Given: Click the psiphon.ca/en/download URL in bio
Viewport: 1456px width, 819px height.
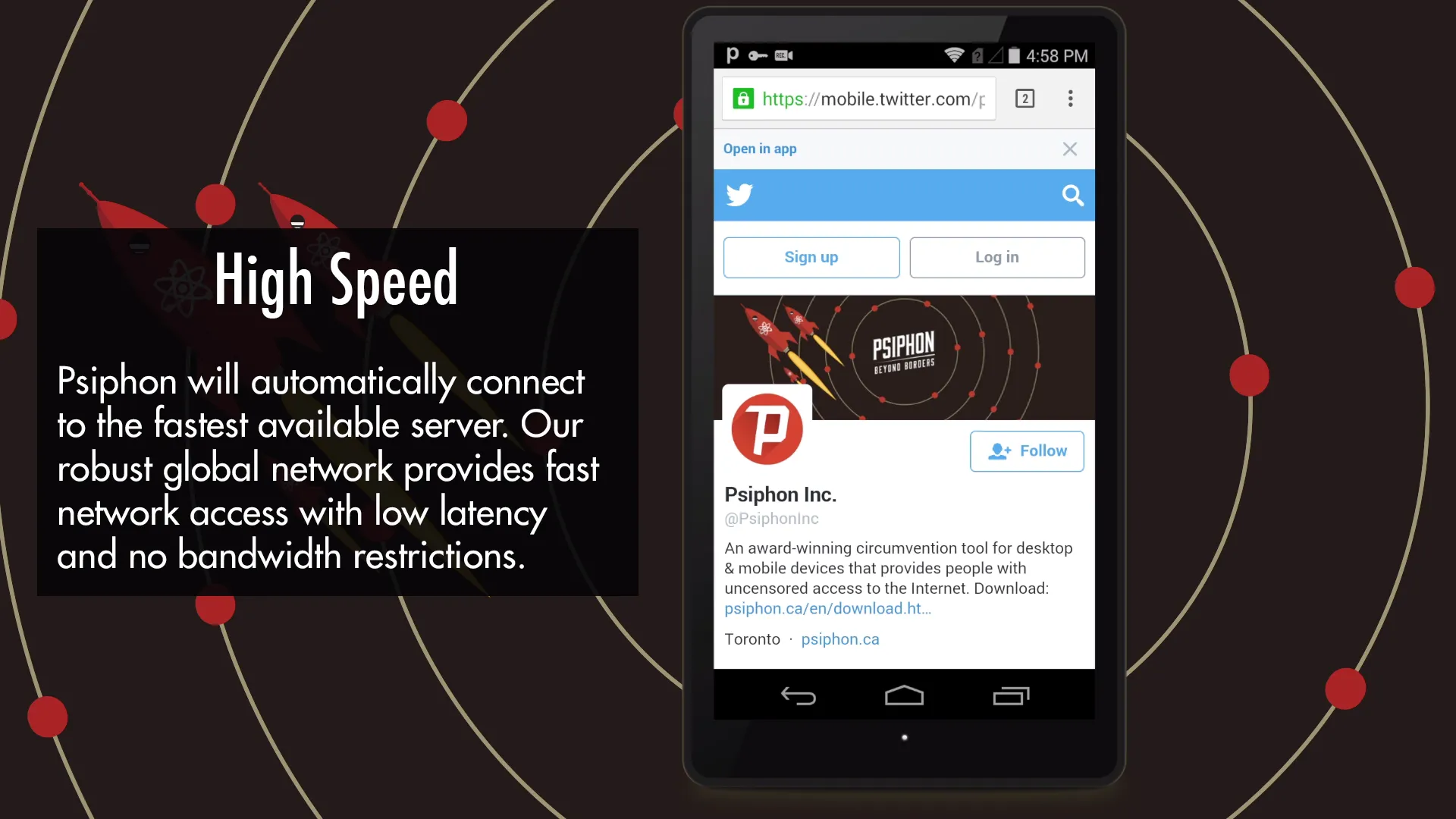Looking at the screenshot, I should pos(827,608).
